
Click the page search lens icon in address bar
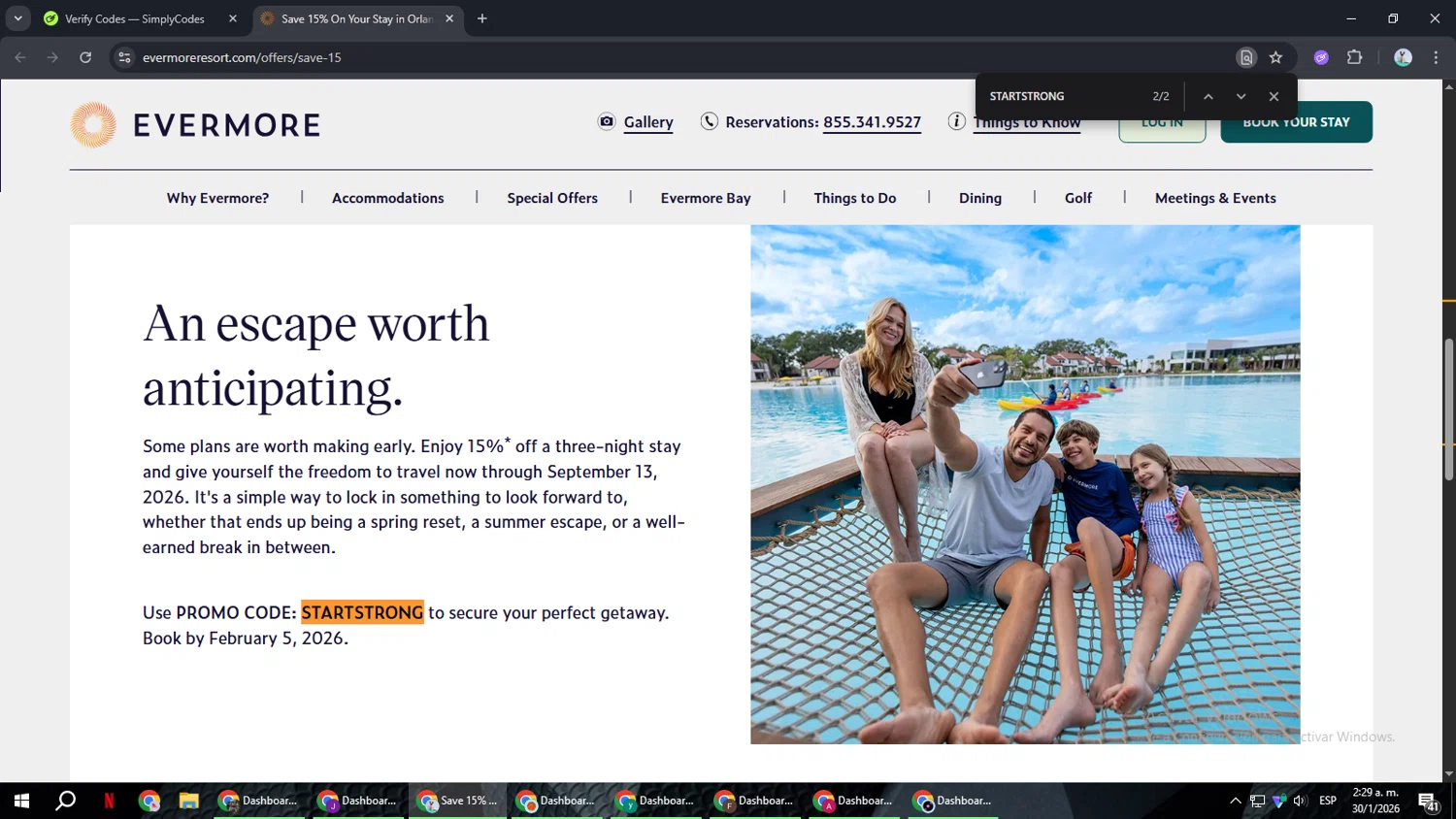[1246, 57]
